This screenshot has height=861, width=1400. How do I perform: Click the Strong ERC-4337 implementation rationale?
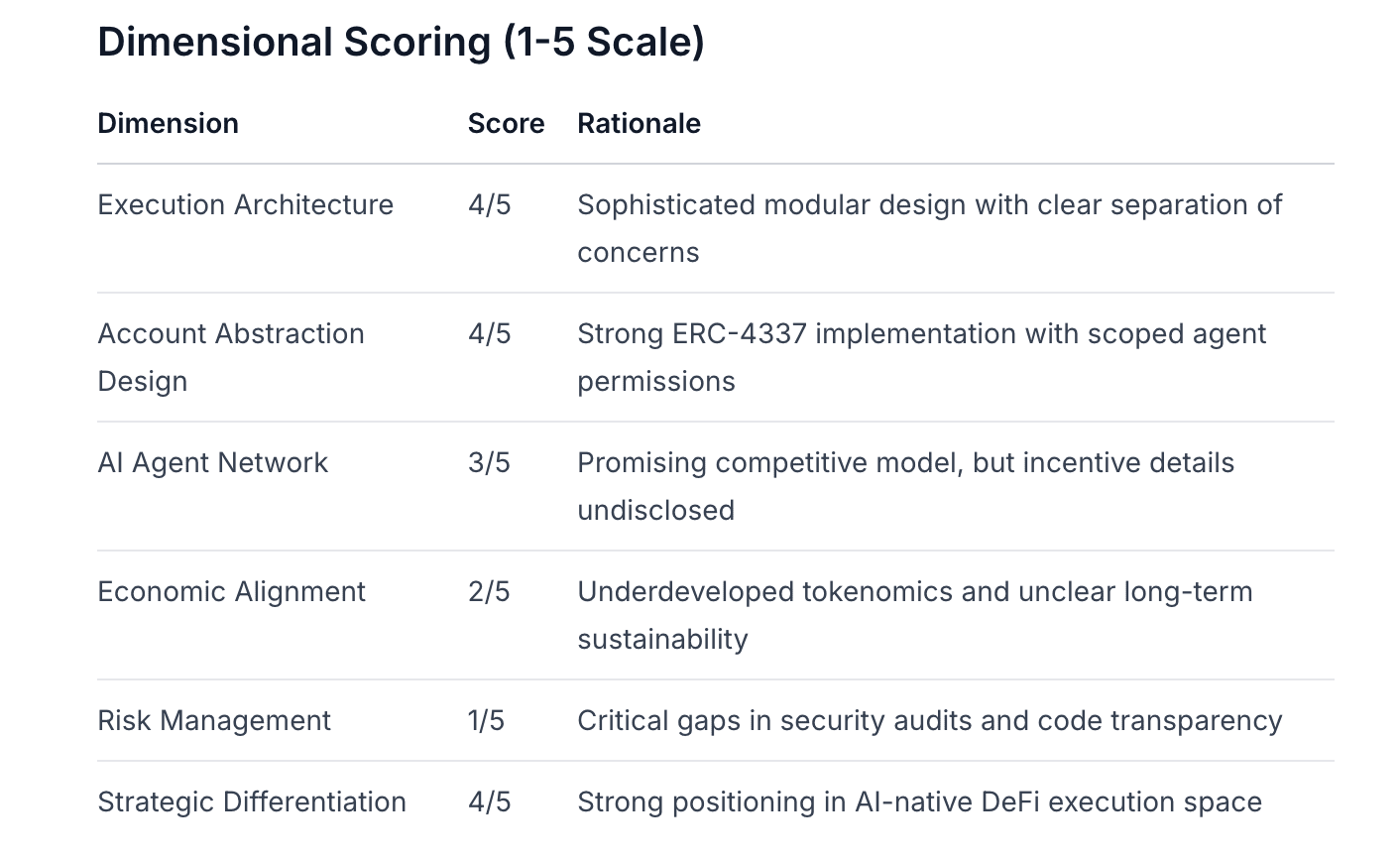[x=921, y=334]
